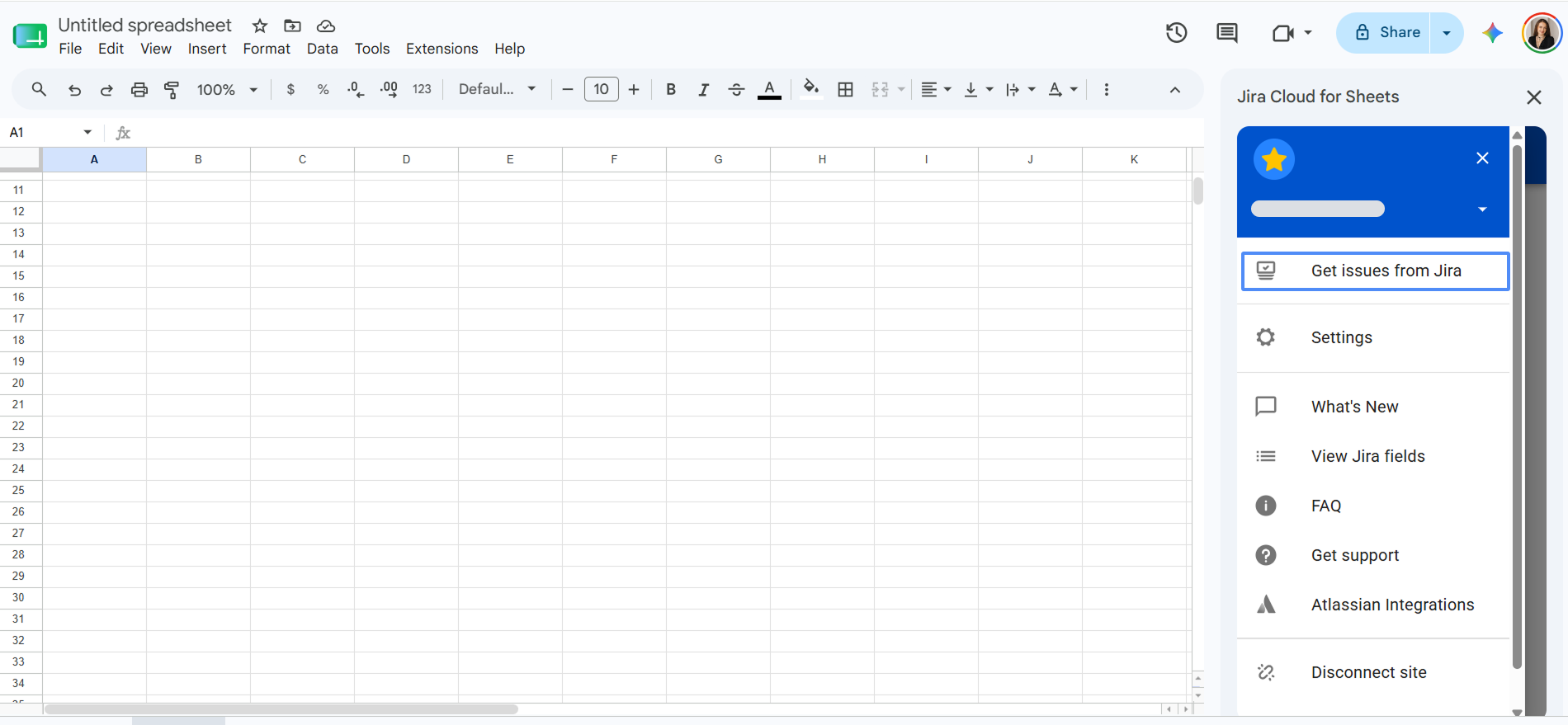The image size is (1568, 725).
Task: Open the File menu
Action: (x=70, y=49)
